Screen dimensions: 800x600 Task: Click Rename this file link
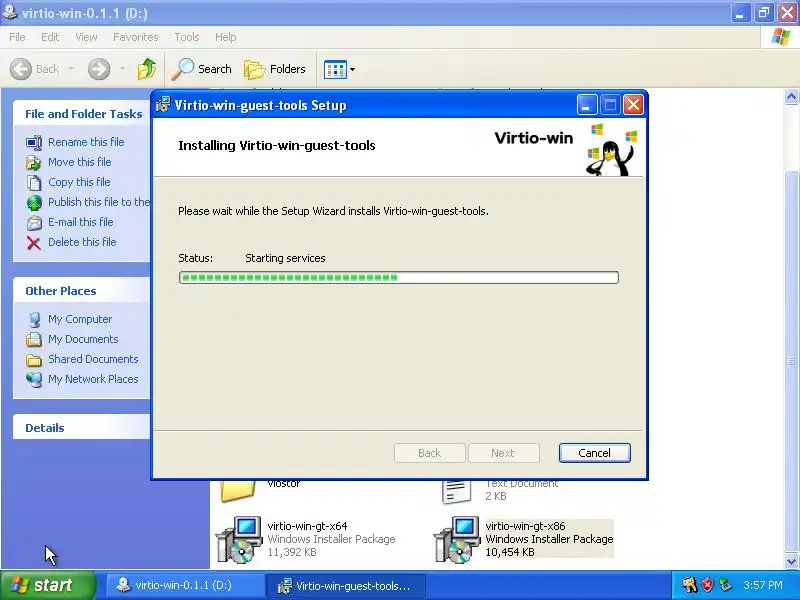[86, 142]
